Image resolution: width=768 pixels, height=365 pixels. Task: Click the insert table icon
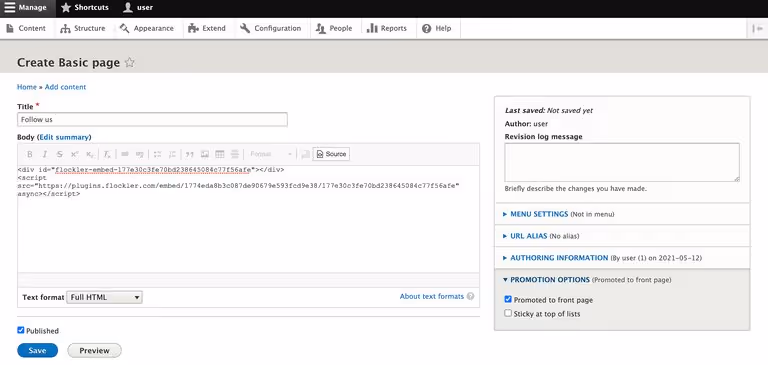tap(220, 154)
